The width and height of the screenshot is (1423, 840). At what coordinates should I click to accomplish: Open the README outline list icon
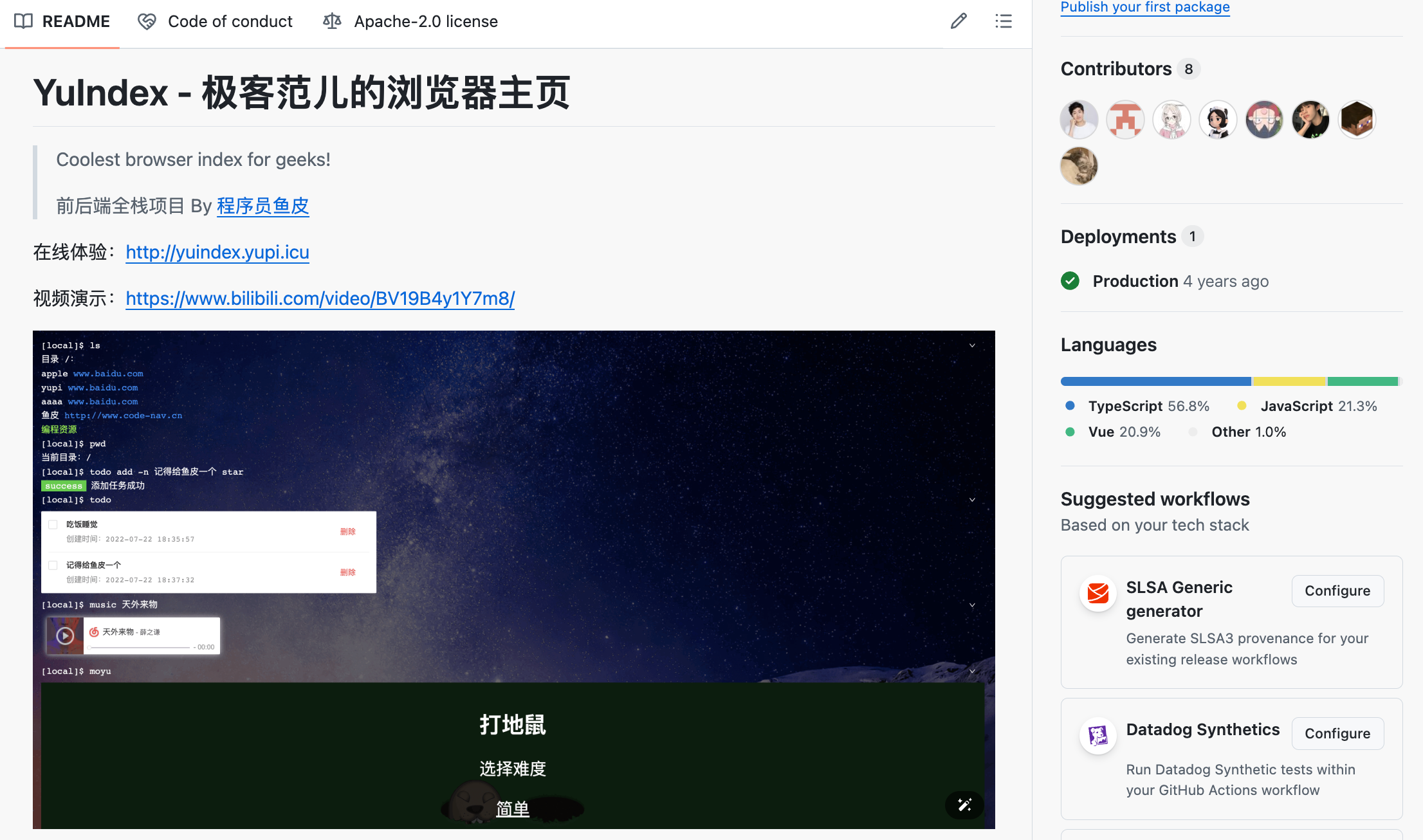[1004, 21]
